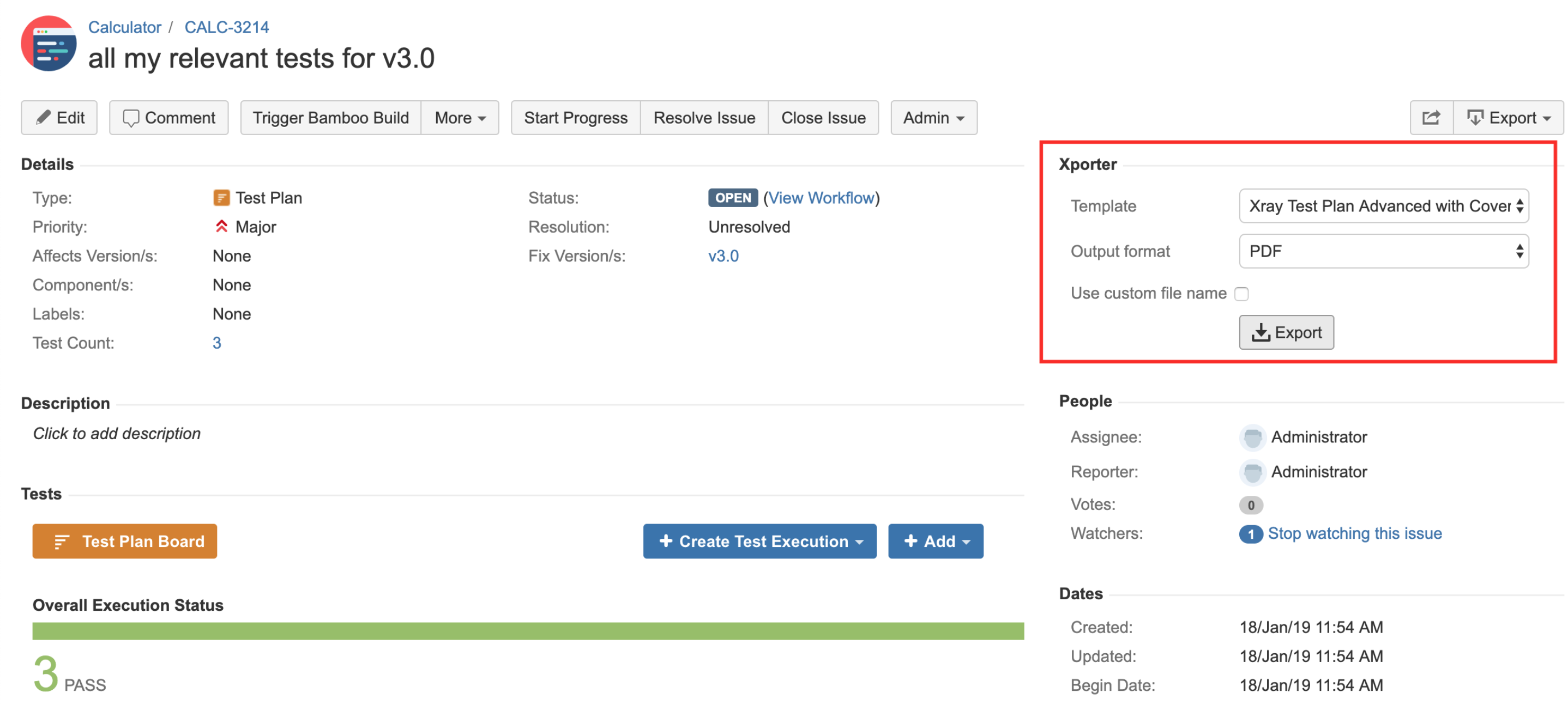Click the Xporter panel heading
1568x705 pixels.
click(1087, 164)
